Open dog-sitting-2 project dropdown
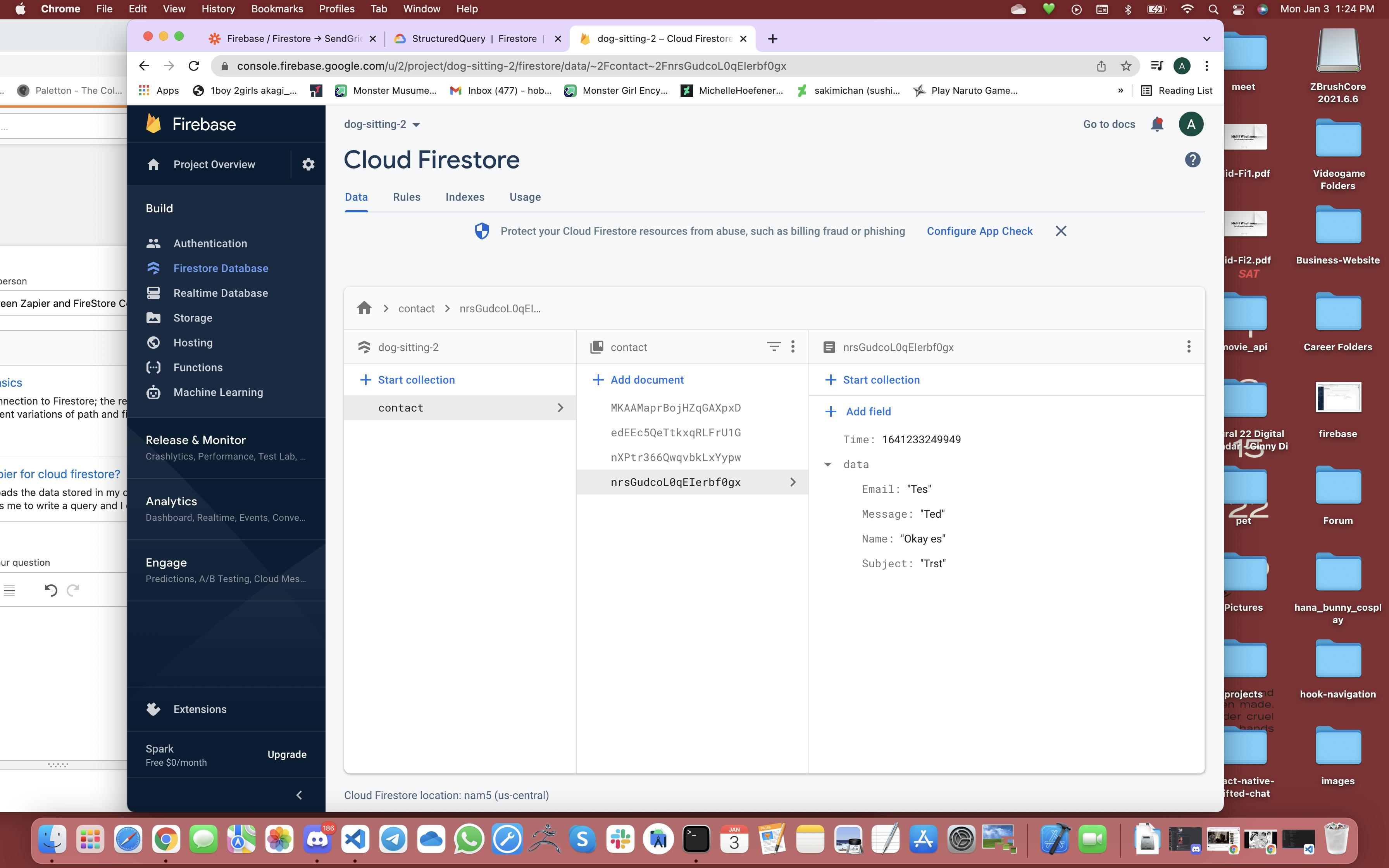The image size is (1389, 868). pos(382,124)
